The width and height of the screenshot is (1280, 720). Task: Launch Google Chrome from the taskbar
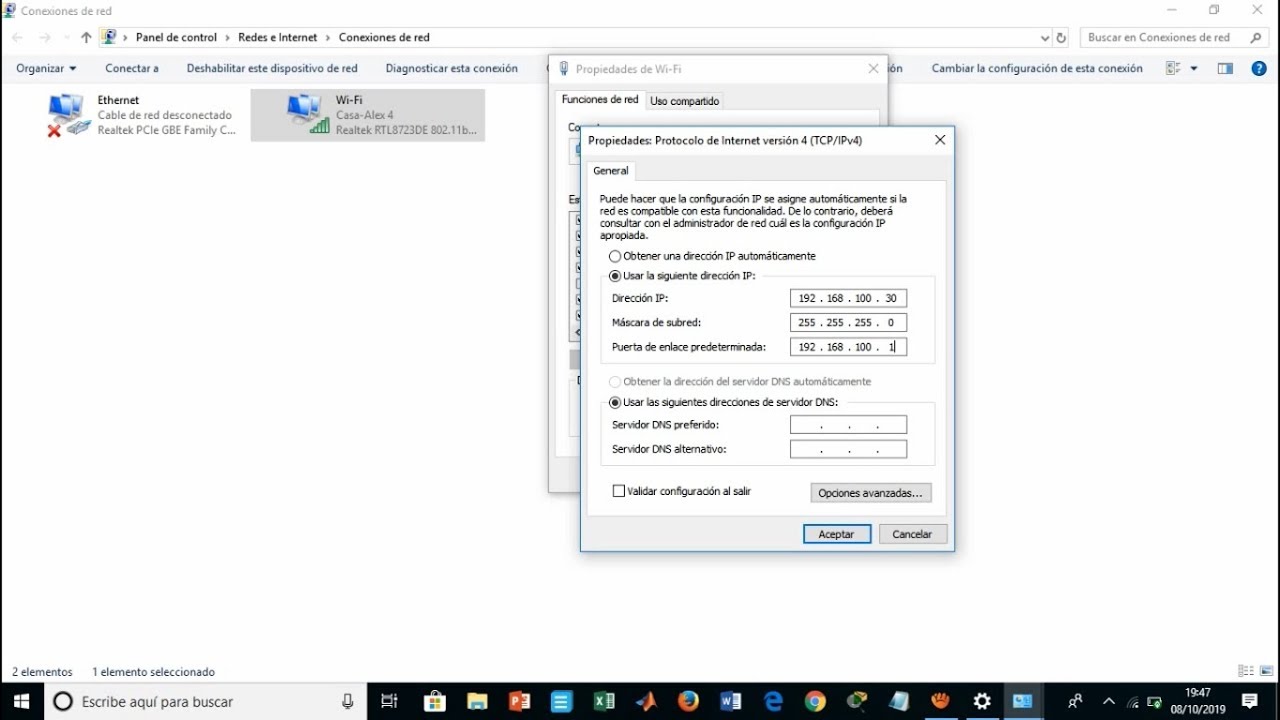coord(815,701)
